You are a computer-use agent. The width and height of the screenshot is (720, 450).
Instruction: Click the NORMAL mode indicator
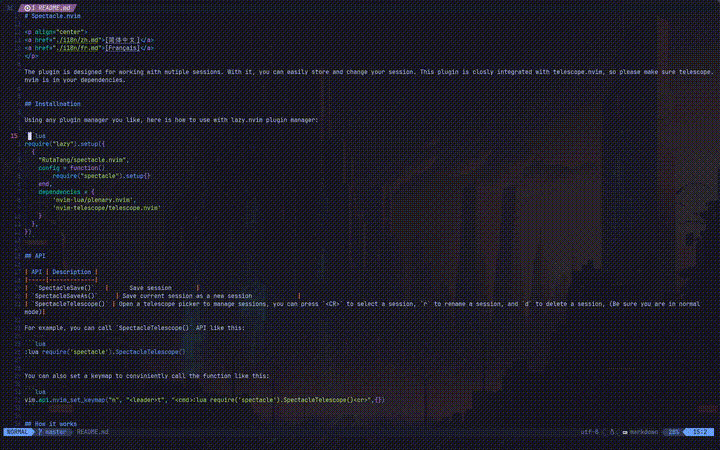click(x=17, y=432)
